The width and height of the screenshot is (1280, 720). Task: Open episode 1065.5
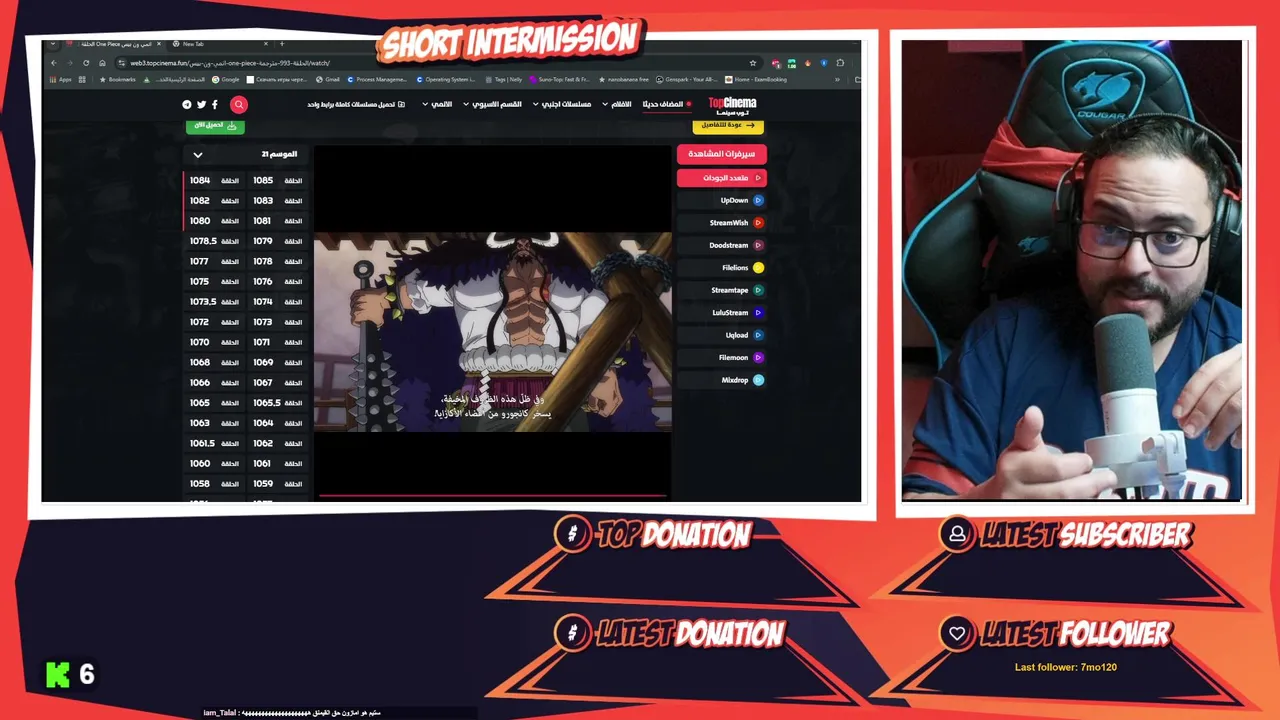coord(277,403)
